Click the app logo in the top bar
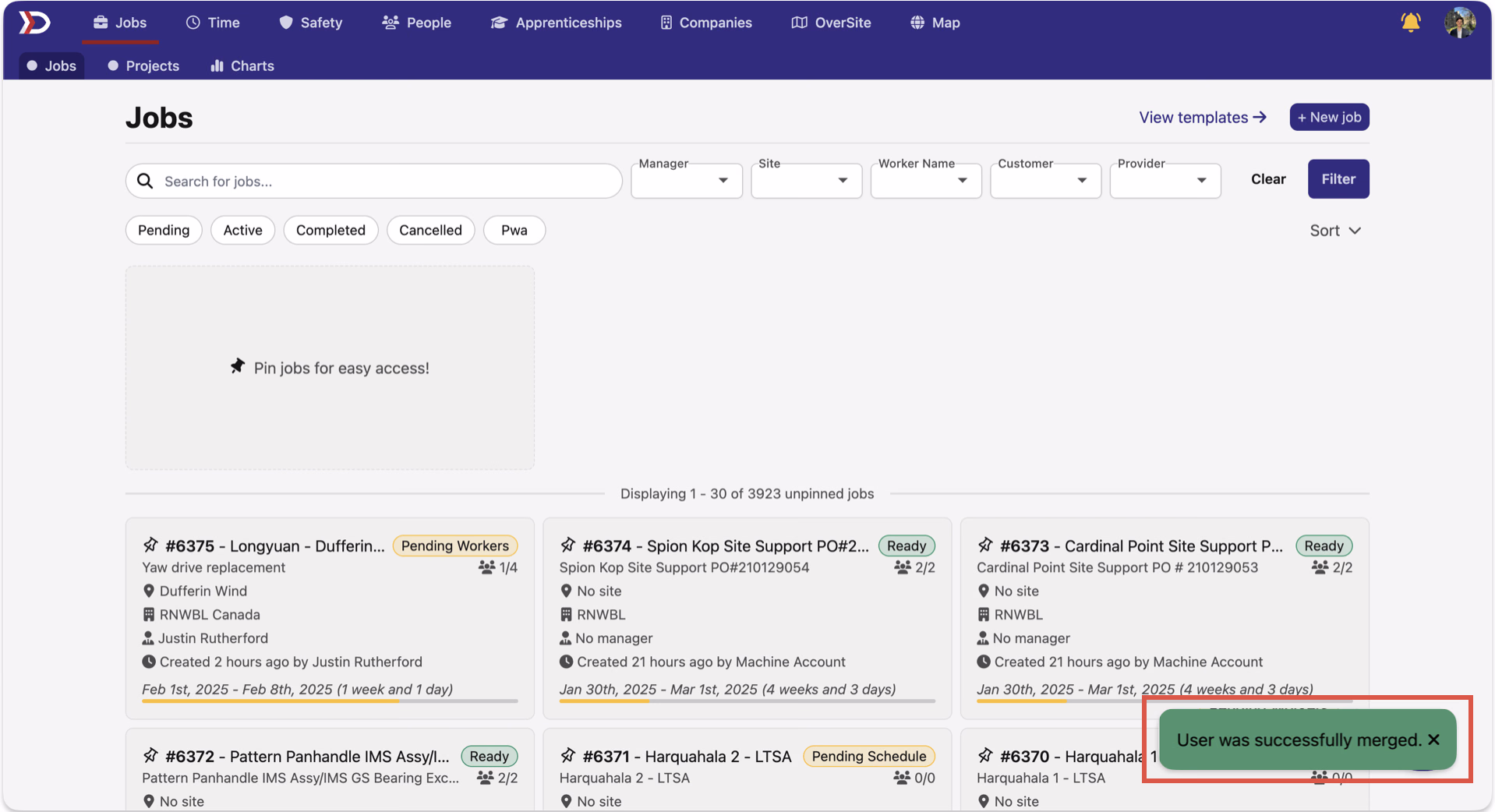 tap(34, 23)
